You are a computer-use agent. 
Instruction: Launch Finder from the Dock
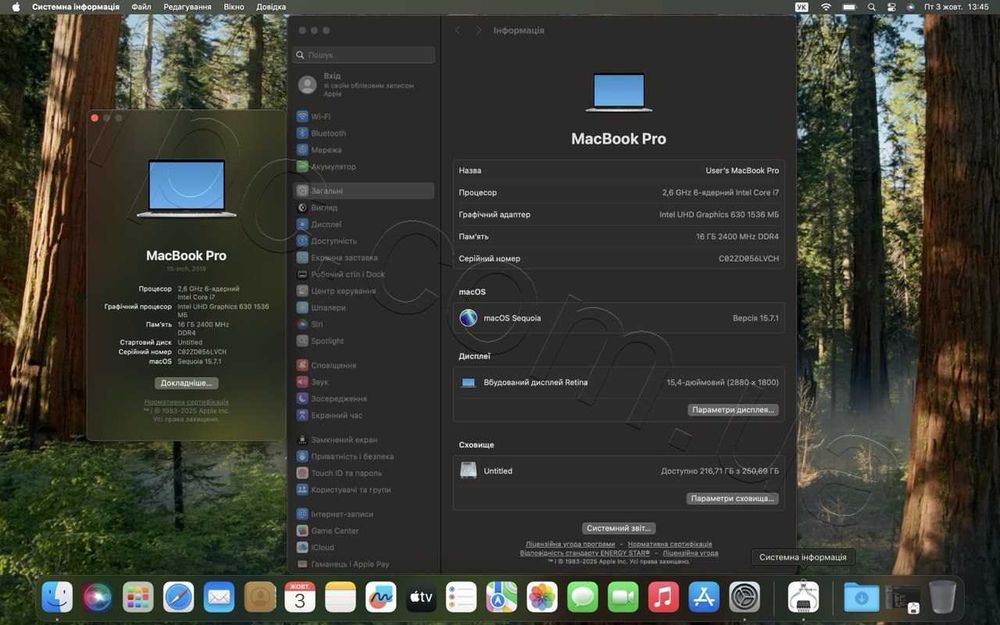coord(57,598)
